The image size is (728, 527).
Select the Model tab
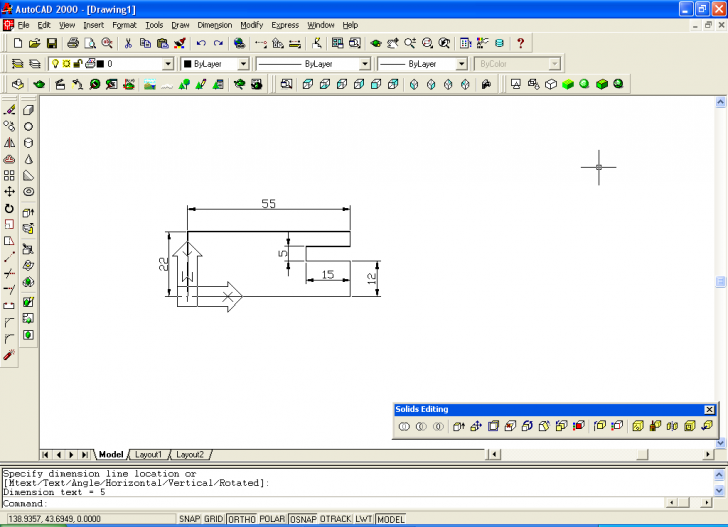(111, 455)
